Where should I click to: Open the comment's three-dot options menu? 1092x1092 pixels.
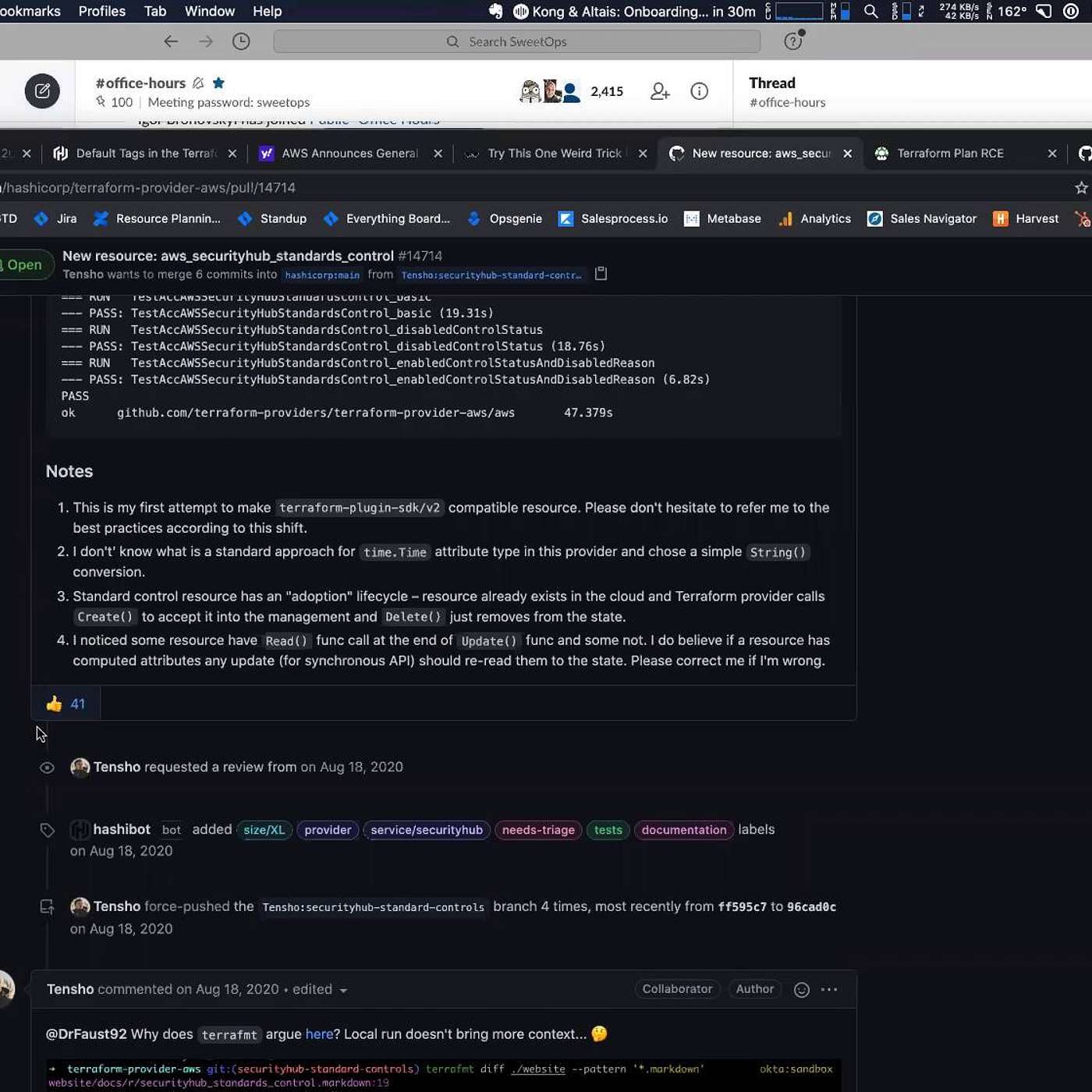click(829, 990)
